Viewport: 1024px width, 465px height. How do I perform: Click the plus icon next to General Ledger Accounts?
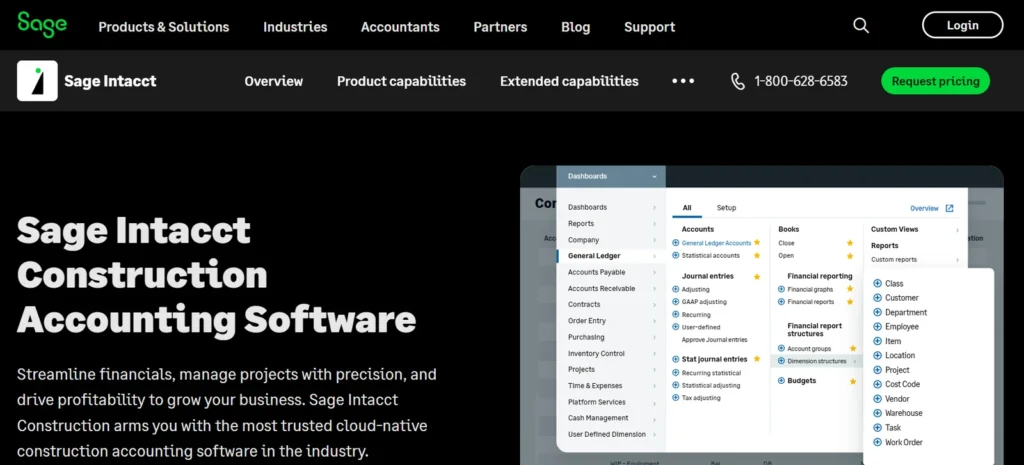(676, 243)
